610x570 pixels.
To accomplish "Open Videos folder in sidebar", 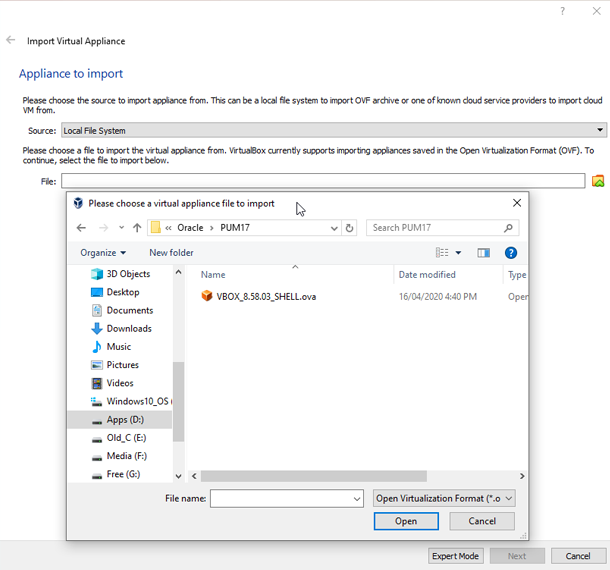I will [x=120, y=383].
